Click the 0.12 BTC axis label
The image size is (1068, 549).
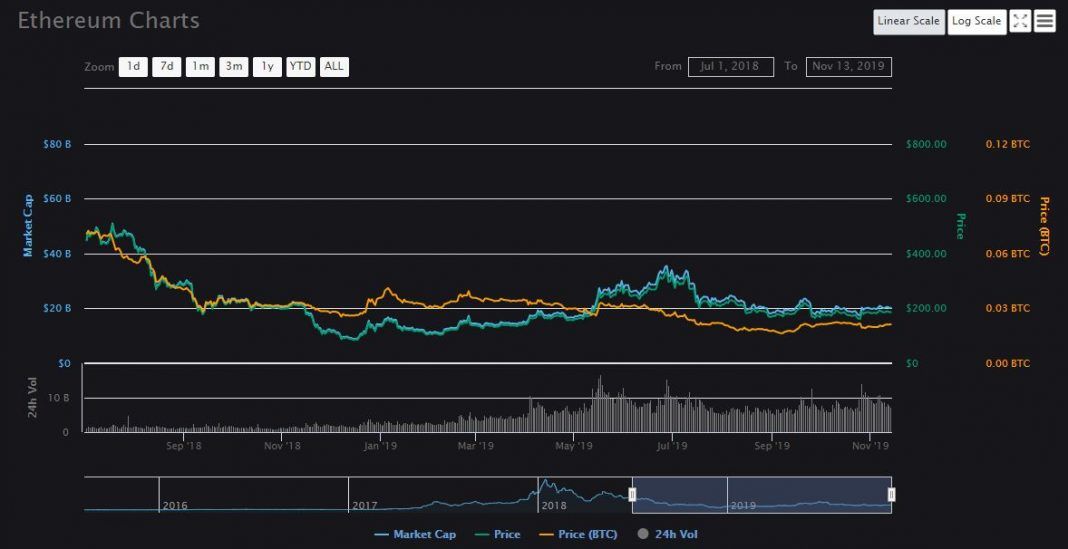tap(1008, 144)
